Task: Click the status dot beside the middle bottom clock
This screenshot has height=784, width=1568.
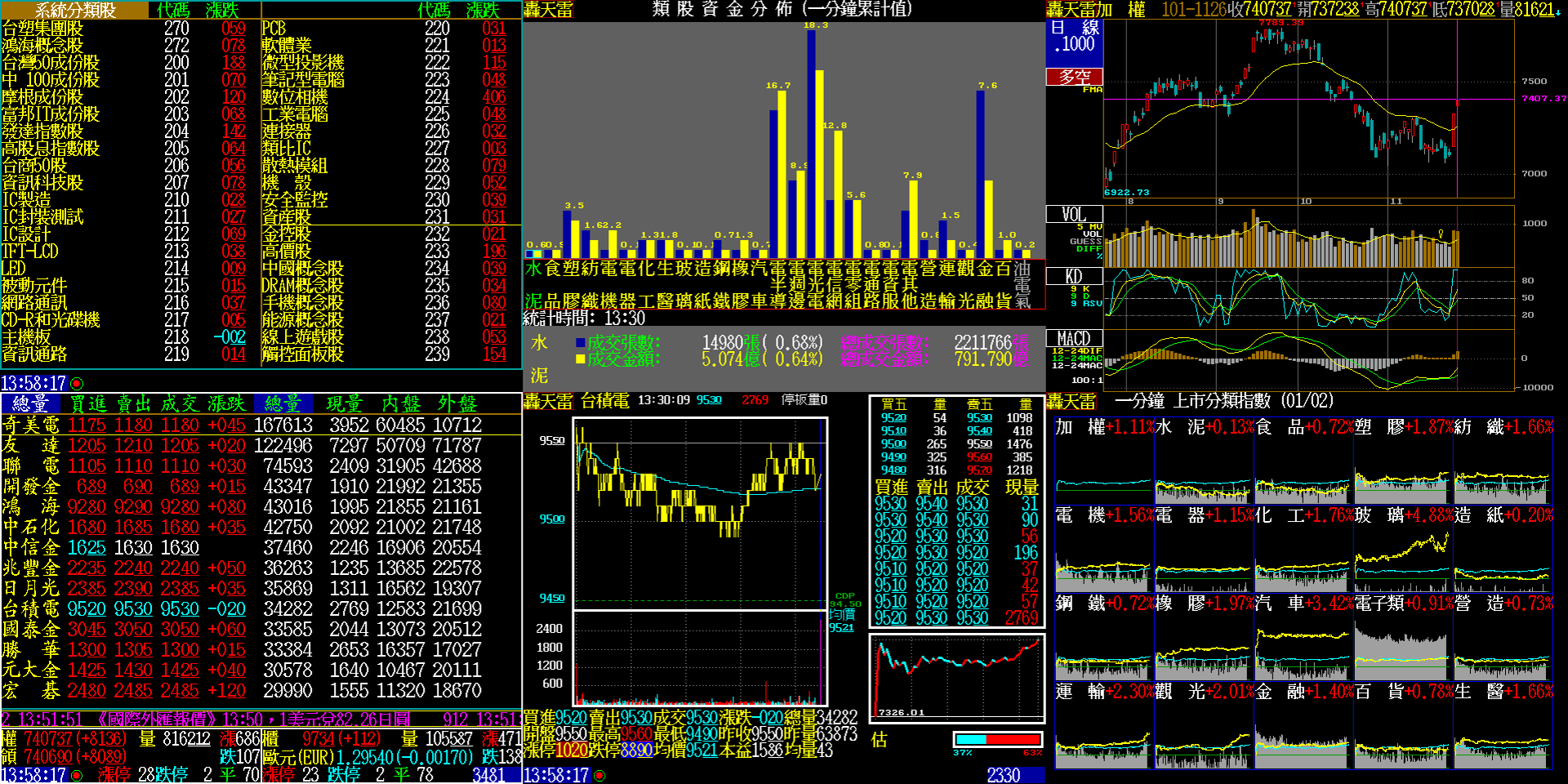Action: click(599, 775)
